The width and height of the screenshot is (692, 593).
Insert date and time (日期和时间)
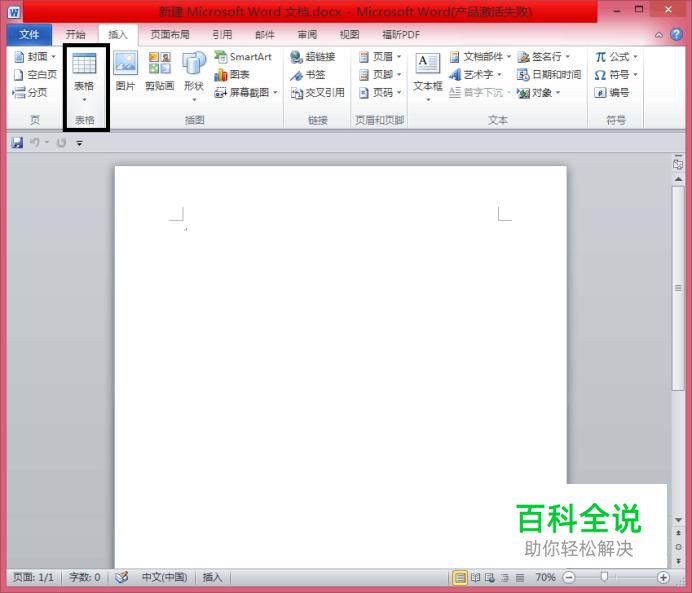coord(549,75)
